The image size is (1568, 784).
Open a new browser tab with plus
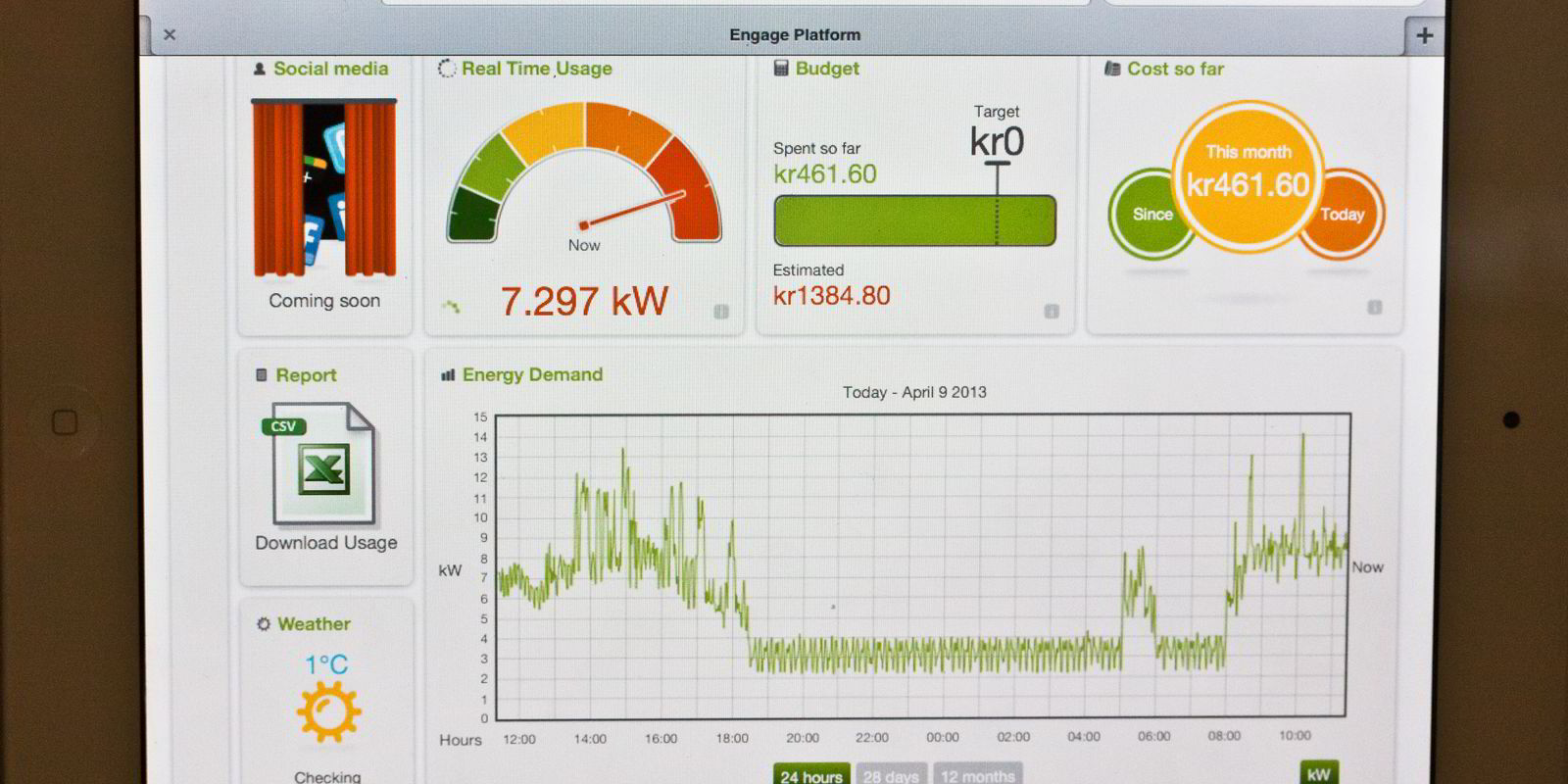click(1424, 35)
